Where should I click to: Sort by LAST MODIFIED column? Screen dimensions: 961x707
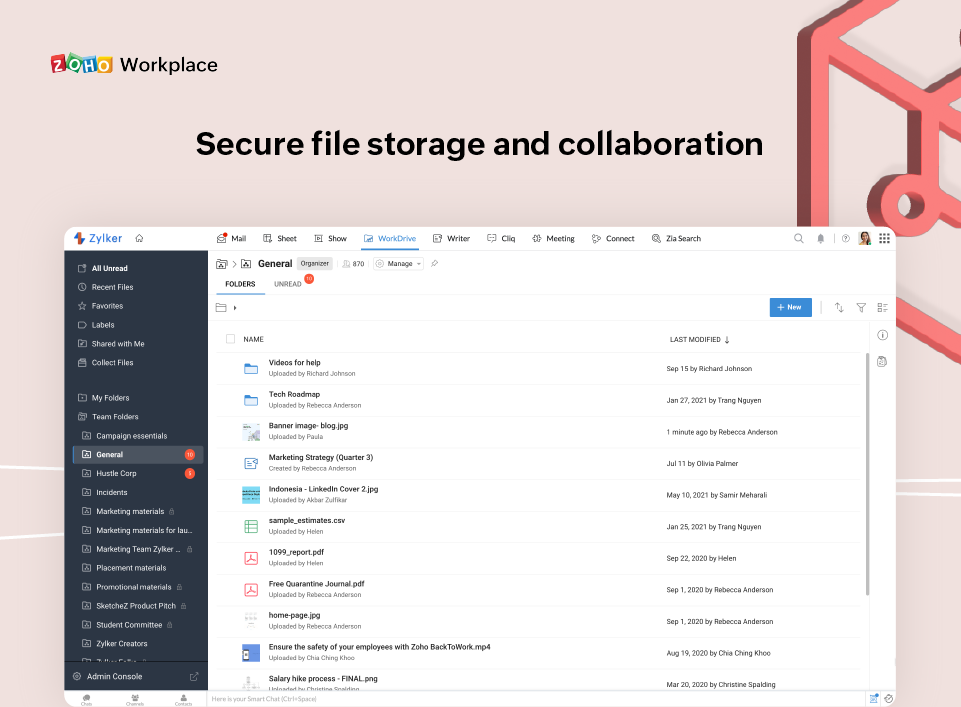[x=699, y=339]
